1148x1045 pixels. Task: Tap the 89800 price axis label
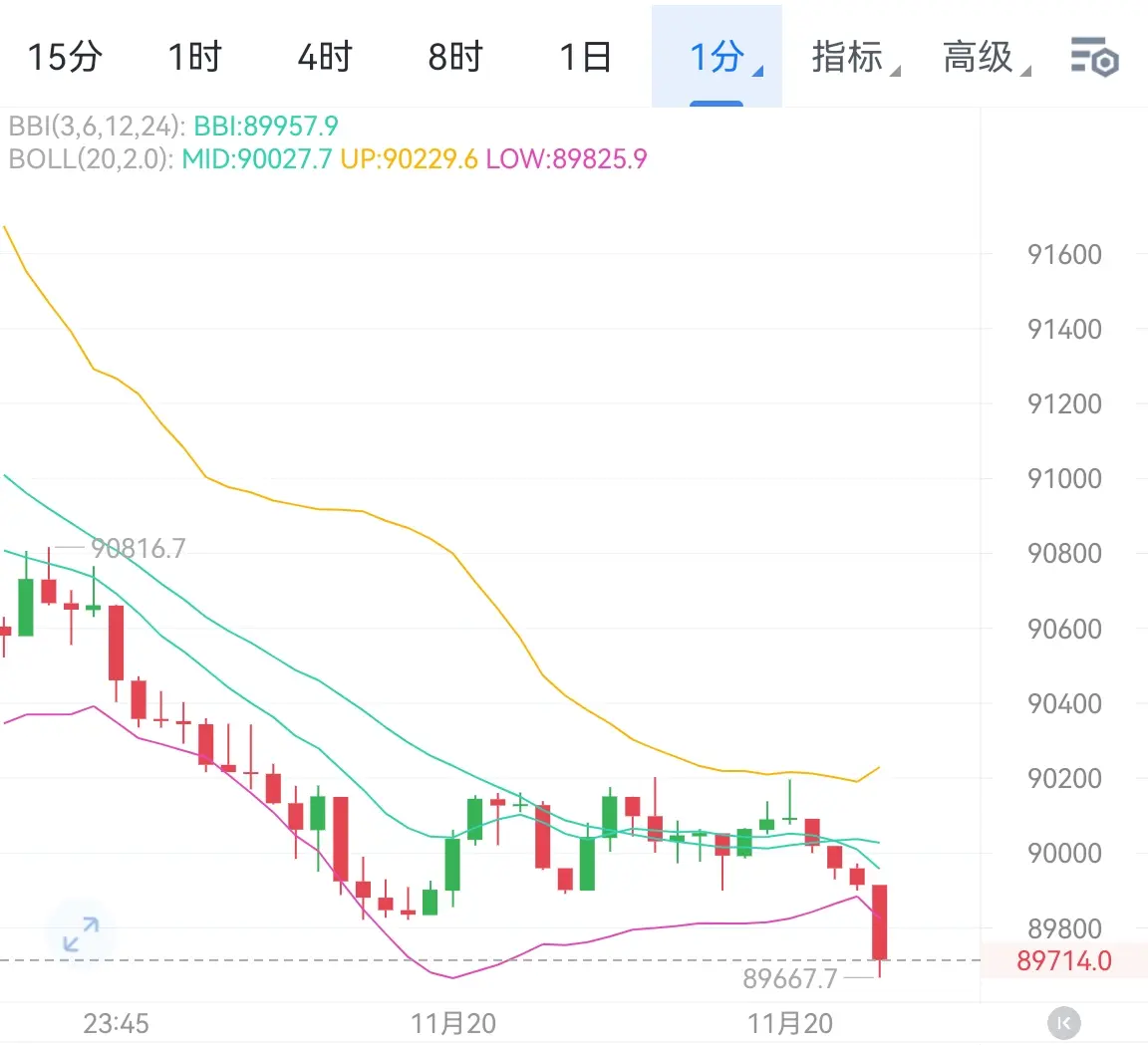[x=1064, y=928]
